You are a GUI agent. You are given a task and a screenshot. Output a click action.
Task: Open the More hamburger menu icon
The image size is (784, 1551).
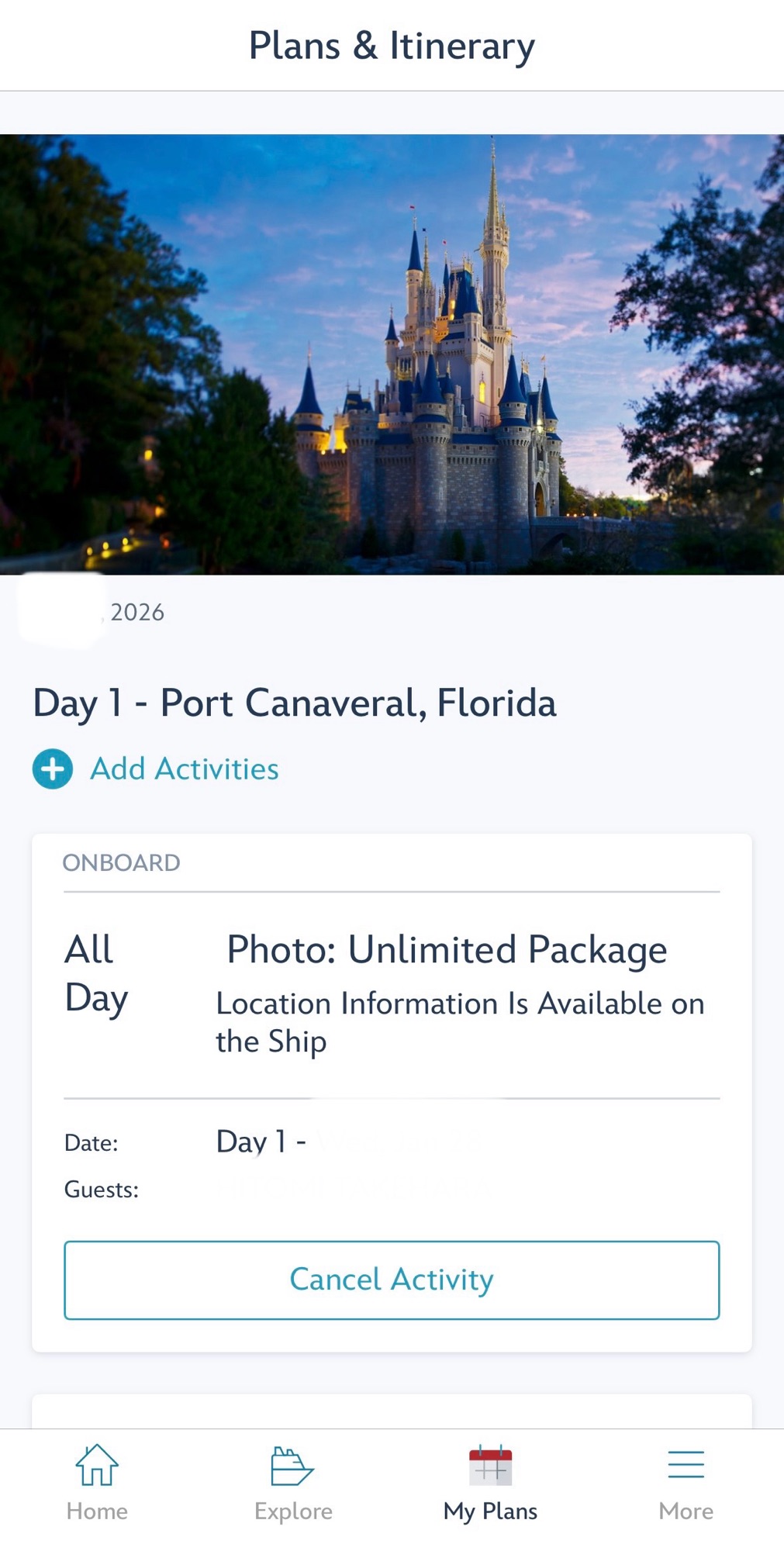[x=686, y=1465]
